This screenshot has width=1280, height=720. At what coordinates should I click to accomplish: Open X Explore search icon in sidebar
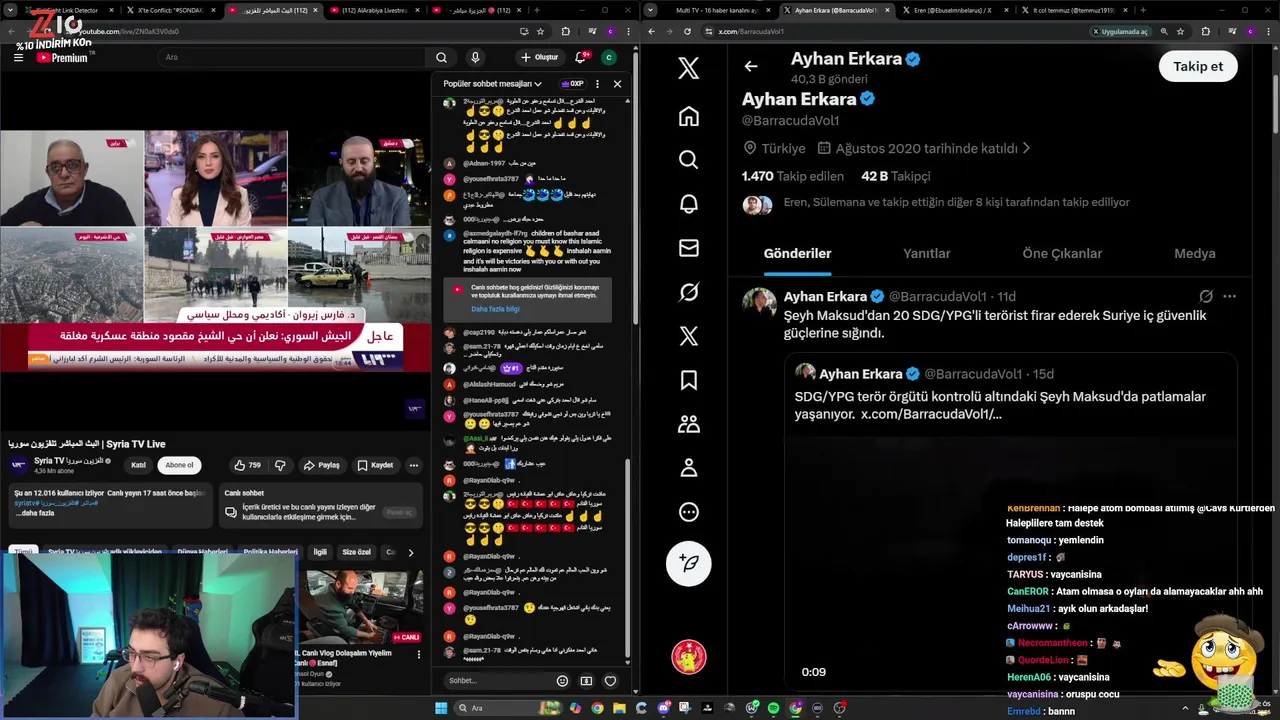click(x=688, y=160)
